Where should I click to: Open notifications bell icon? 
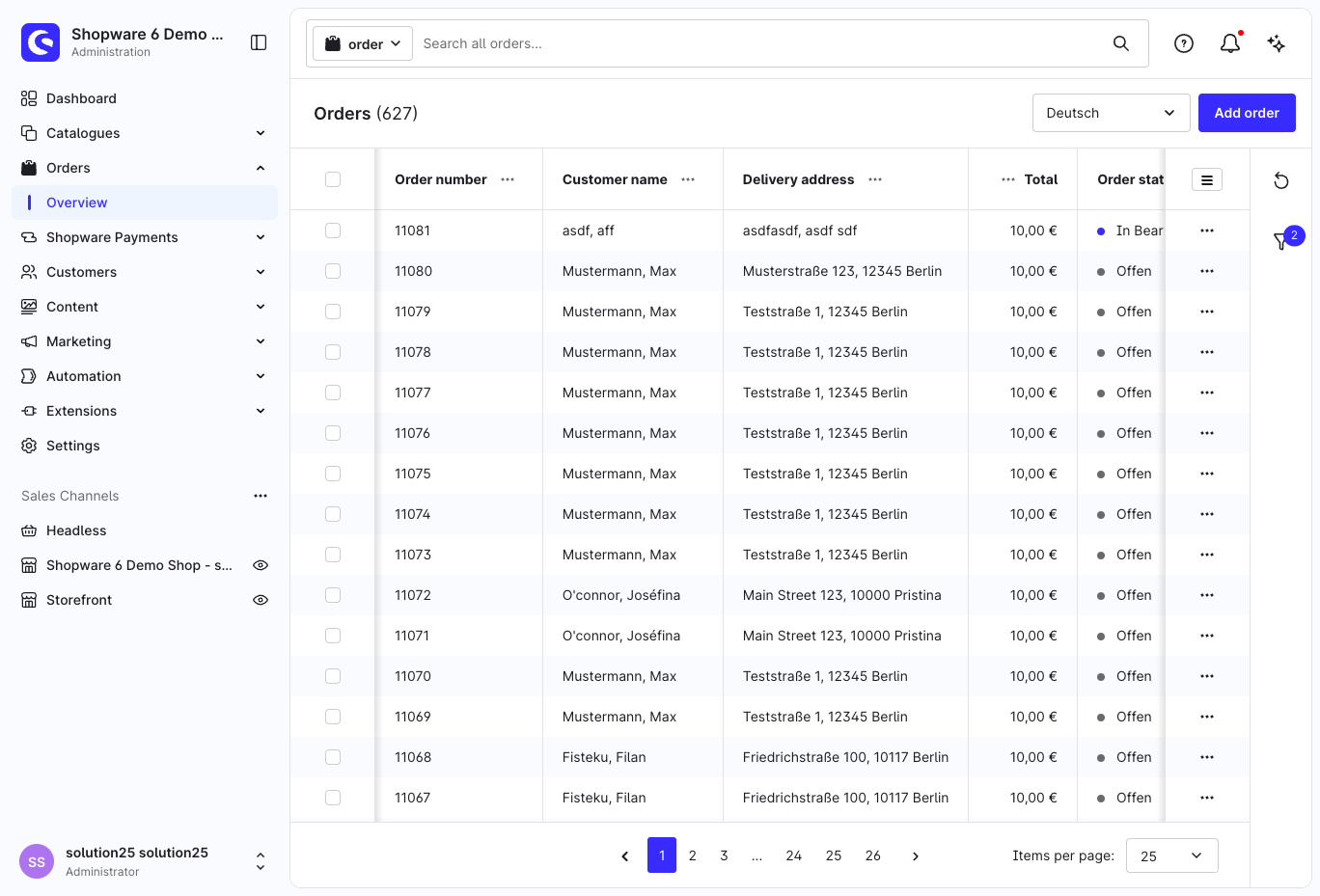[x=1230, y=43]
